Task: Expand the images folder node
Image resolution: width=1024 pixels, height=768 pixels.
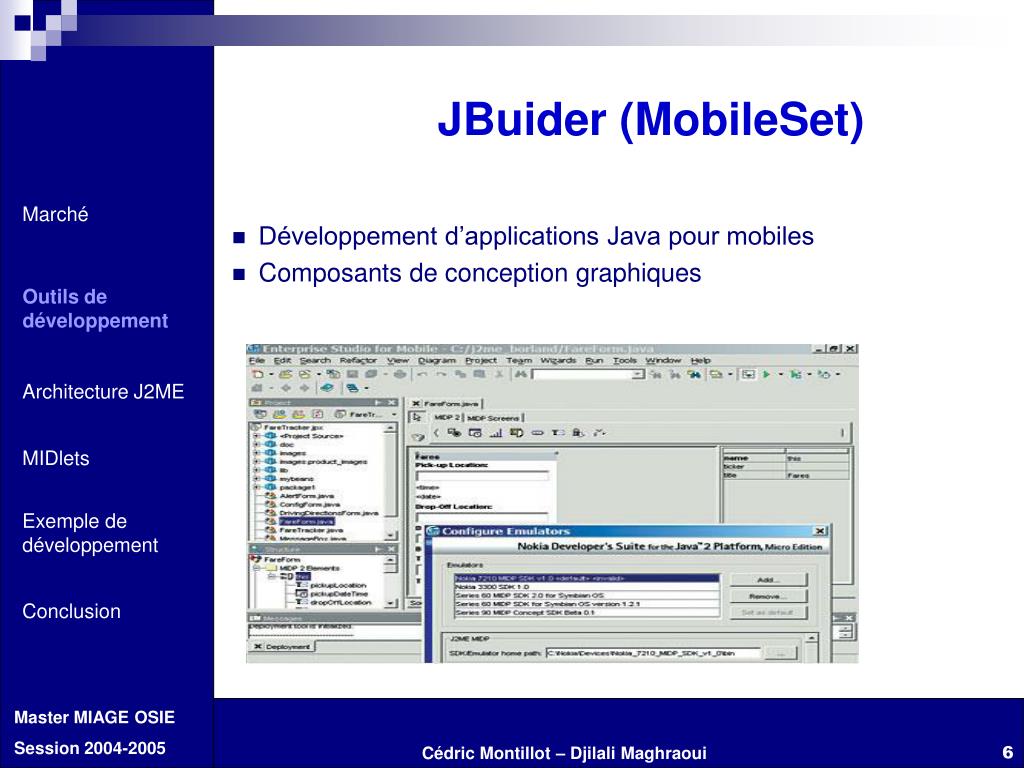Action: 256,453
